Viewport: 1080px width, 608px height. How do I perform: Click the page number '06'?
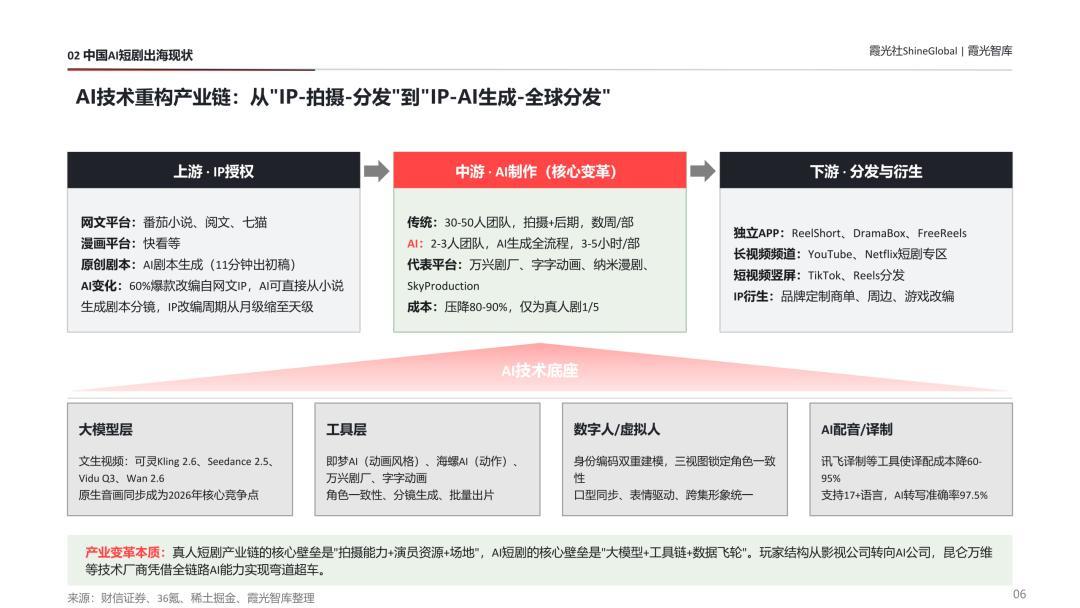click(1019, 594)
